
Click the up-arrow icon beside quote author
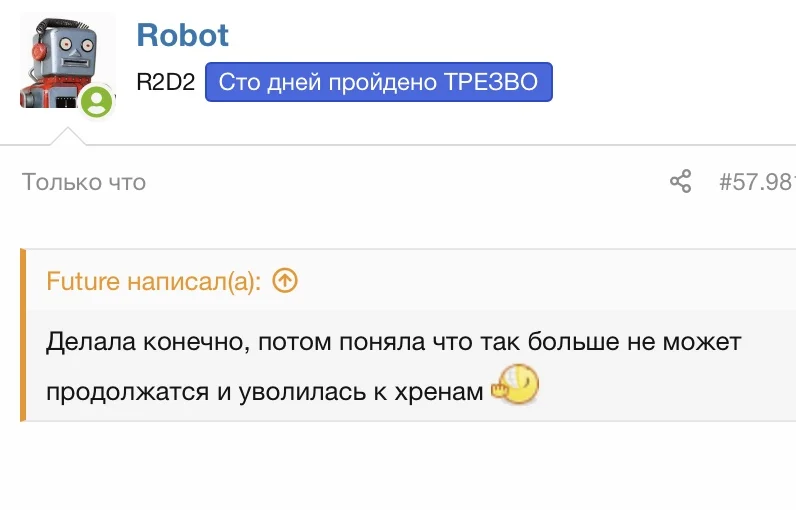pos(285,281)
